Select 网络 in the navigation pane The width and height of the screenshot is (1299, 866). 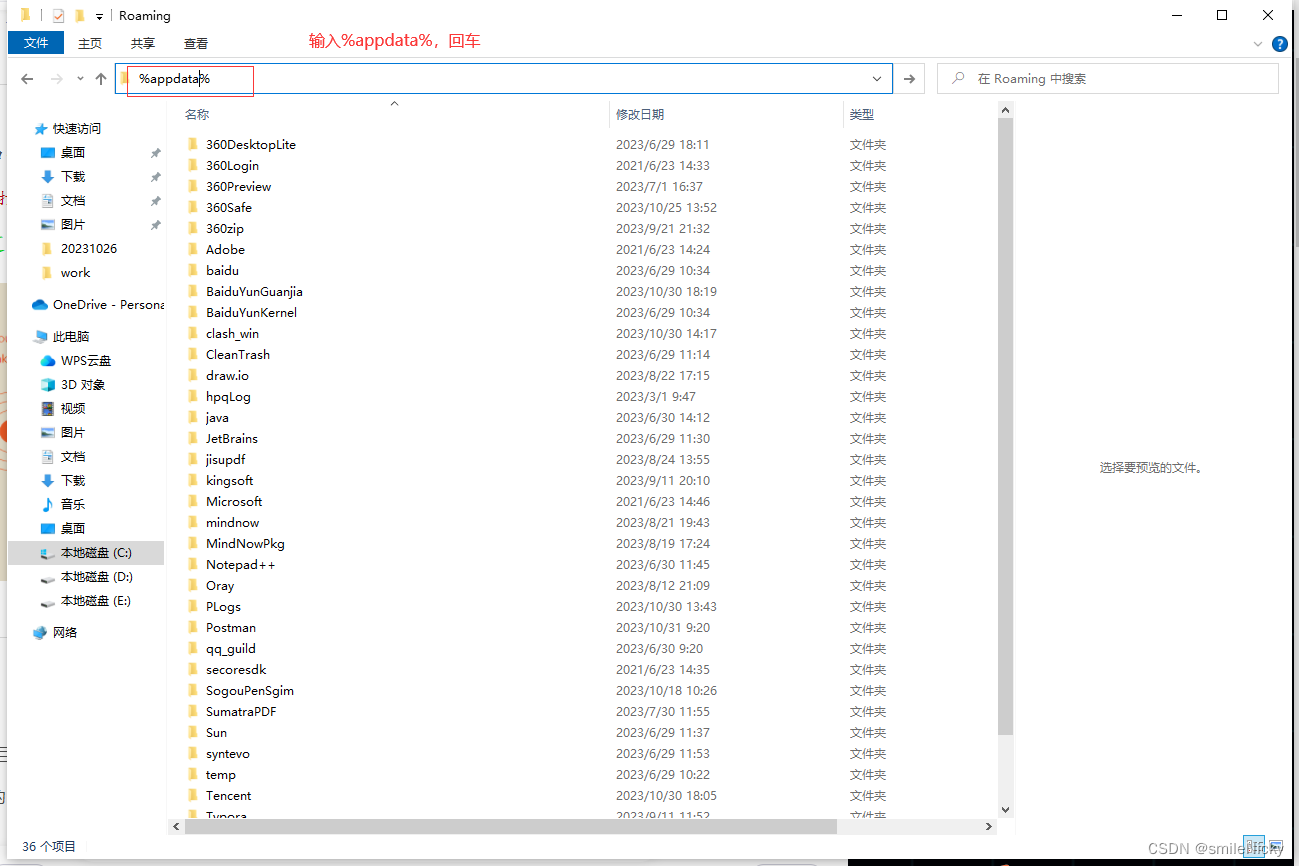tap(65, 633)
